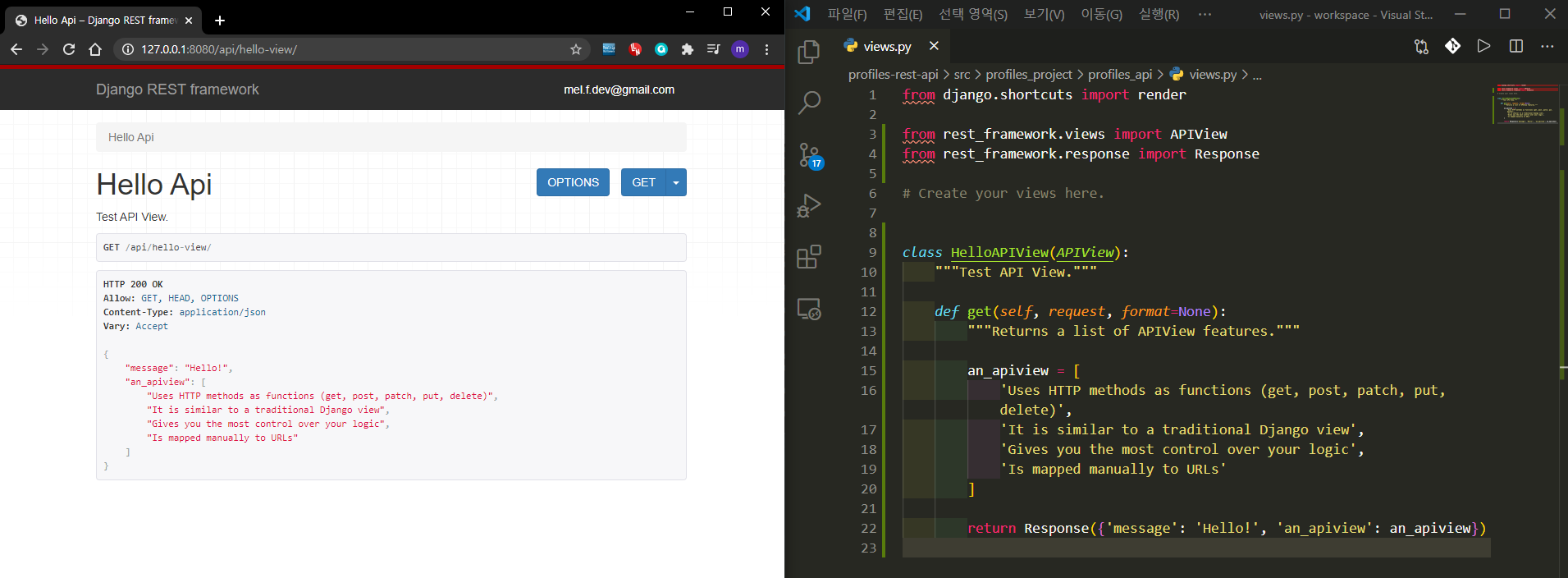The width and height of the screenshot is (1568, 578).
Task: Open the Chrome media control icon
Action: click(713, 49)
